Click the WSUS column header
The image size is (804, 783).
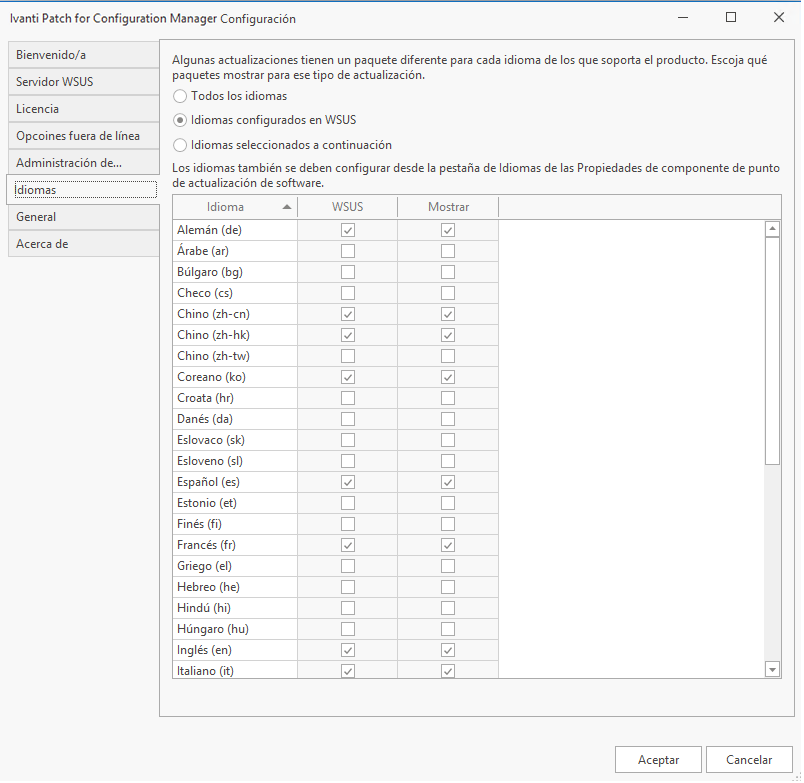point(347,207)
